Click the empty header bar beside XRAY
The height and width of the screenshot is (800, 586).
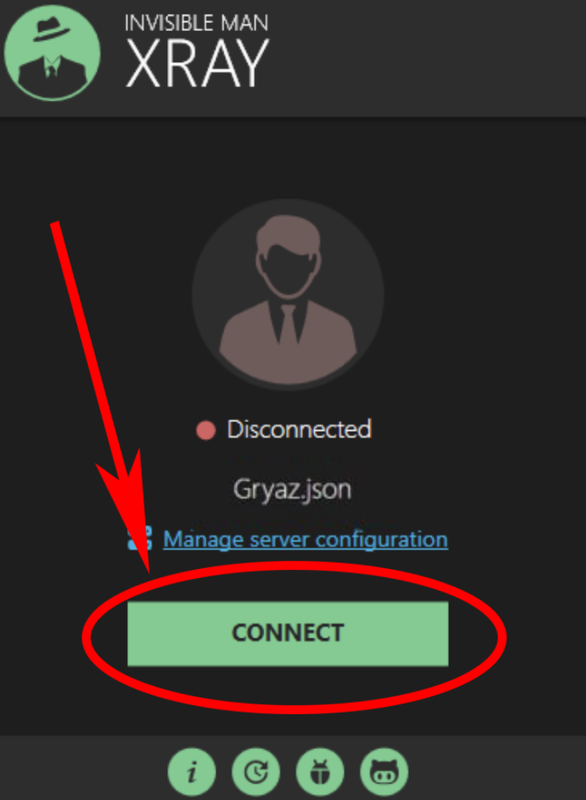[427, 58]
